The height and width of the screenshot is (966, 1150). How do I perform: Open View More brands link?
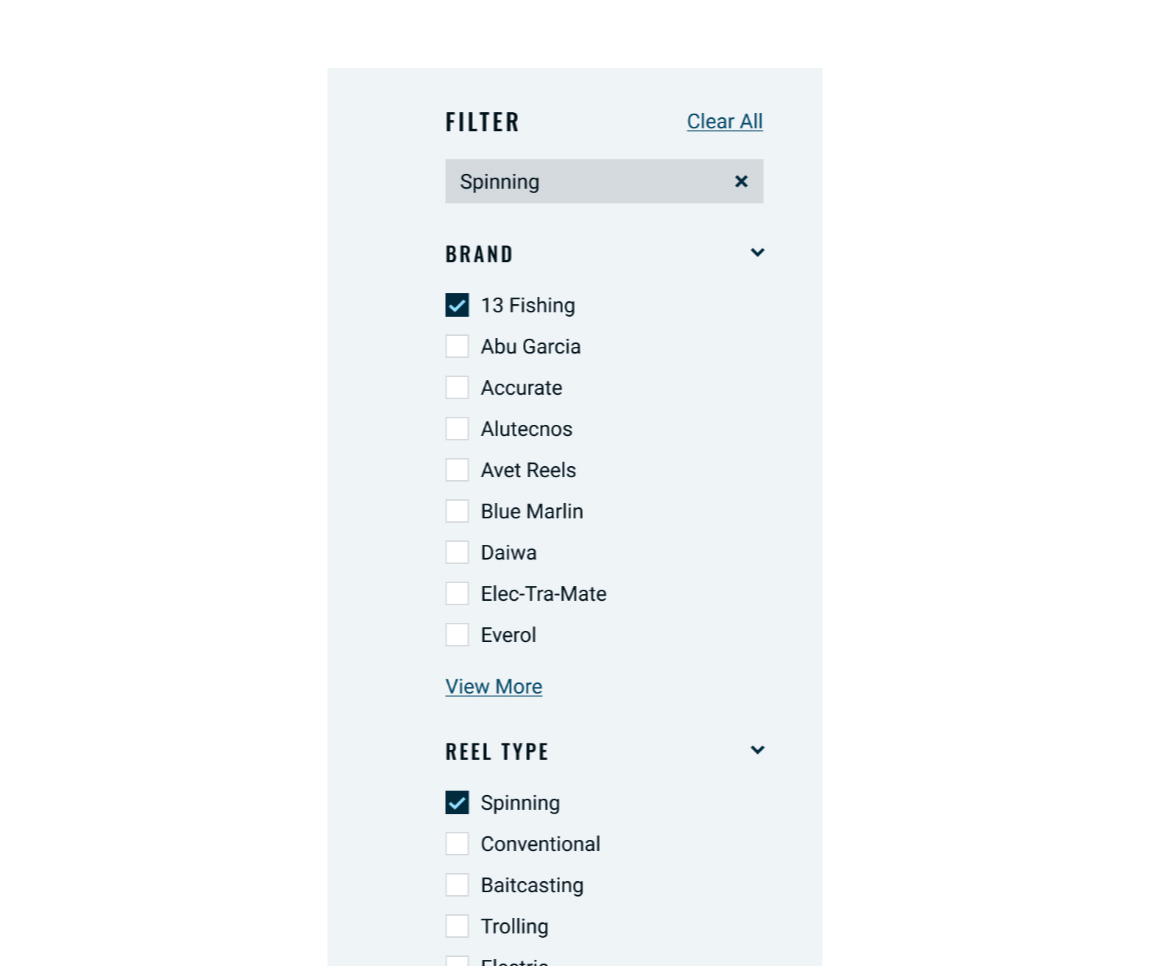[x=494, y=687]
